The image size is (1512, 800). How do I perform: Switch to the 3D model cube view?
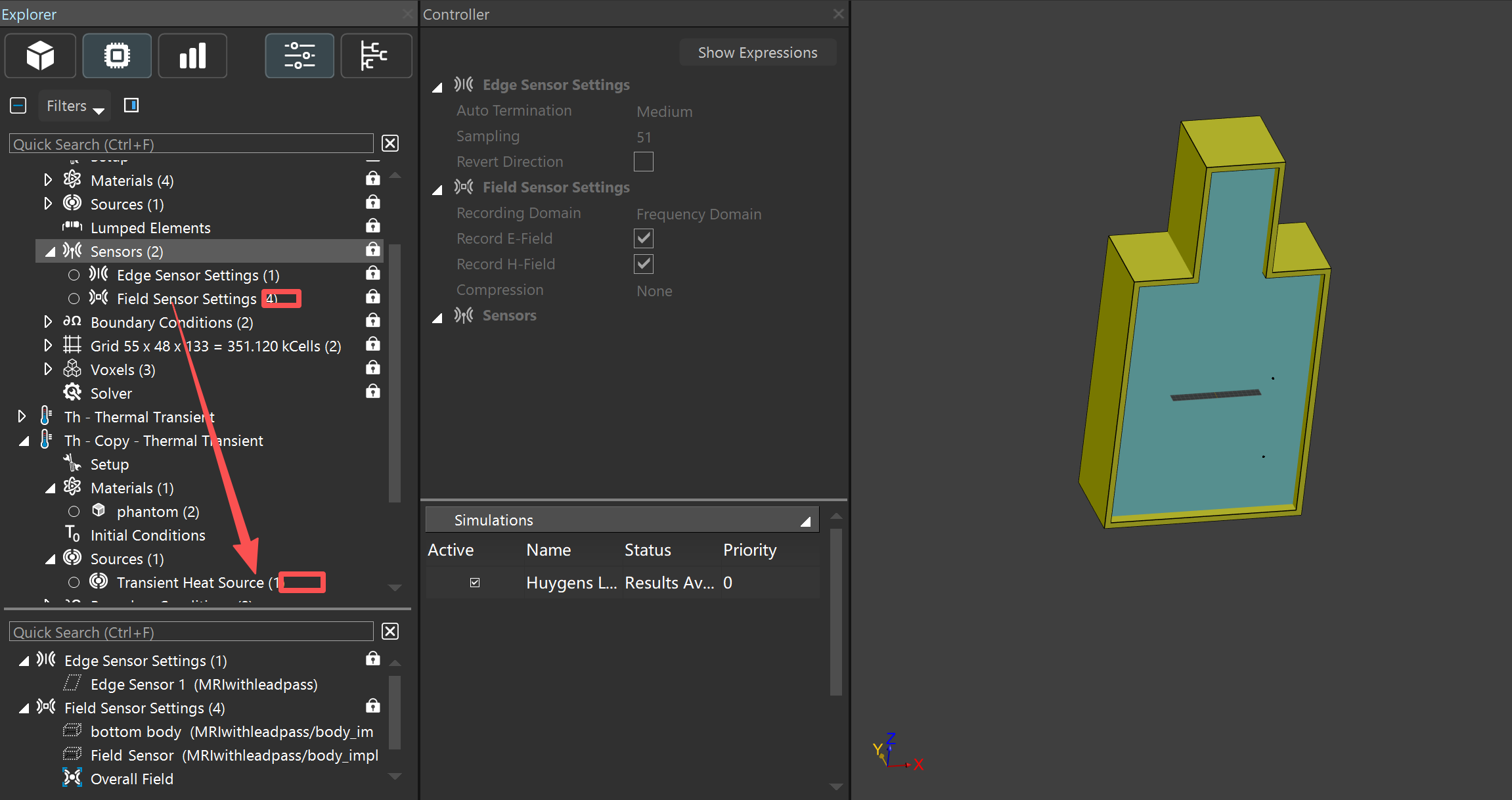coord(40,56)
